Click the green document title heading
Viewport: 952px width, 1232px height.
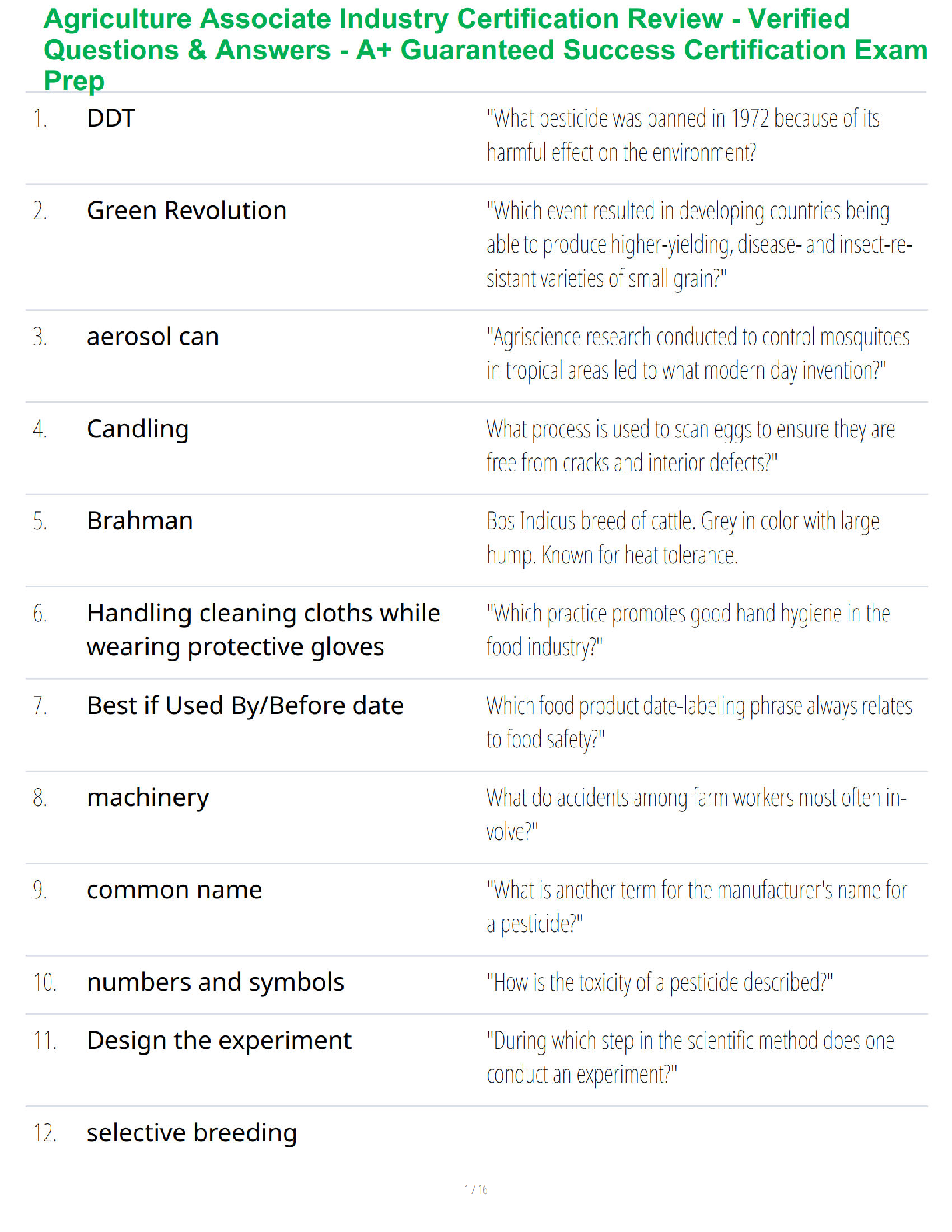485,50
